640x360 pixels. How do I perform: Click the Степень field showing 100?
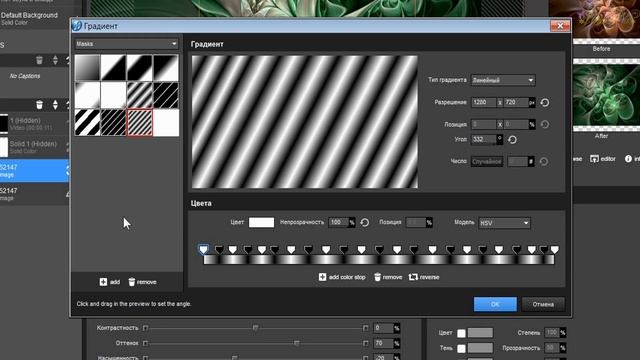(x=552, y=333)
